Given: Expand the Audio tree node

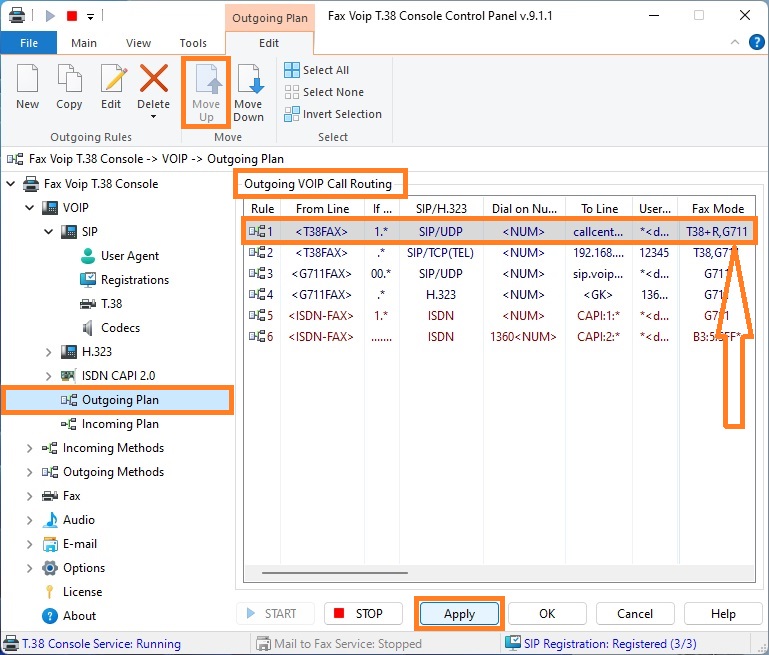Looking at the screenshot, I should (29, 520).
